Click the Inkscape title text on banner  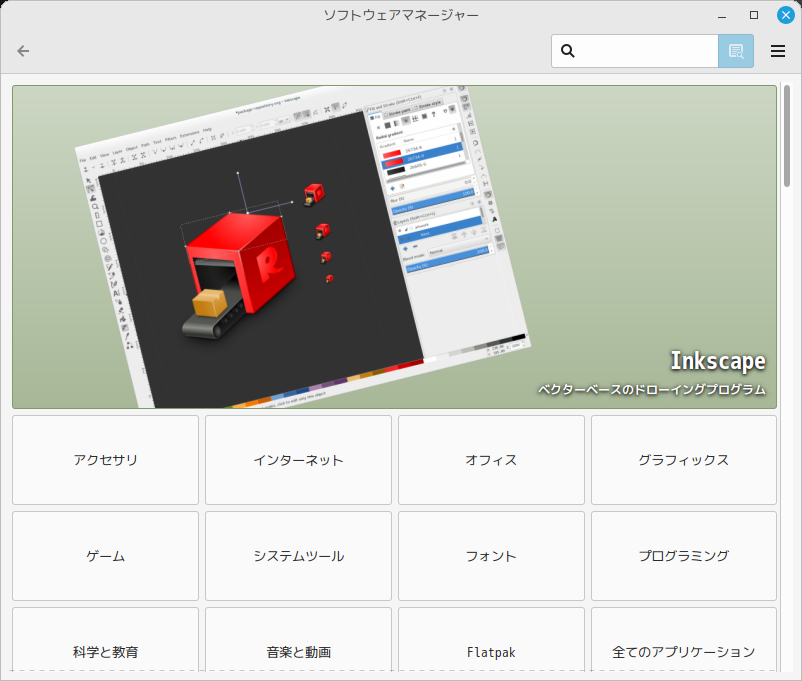tap(718, 361)
